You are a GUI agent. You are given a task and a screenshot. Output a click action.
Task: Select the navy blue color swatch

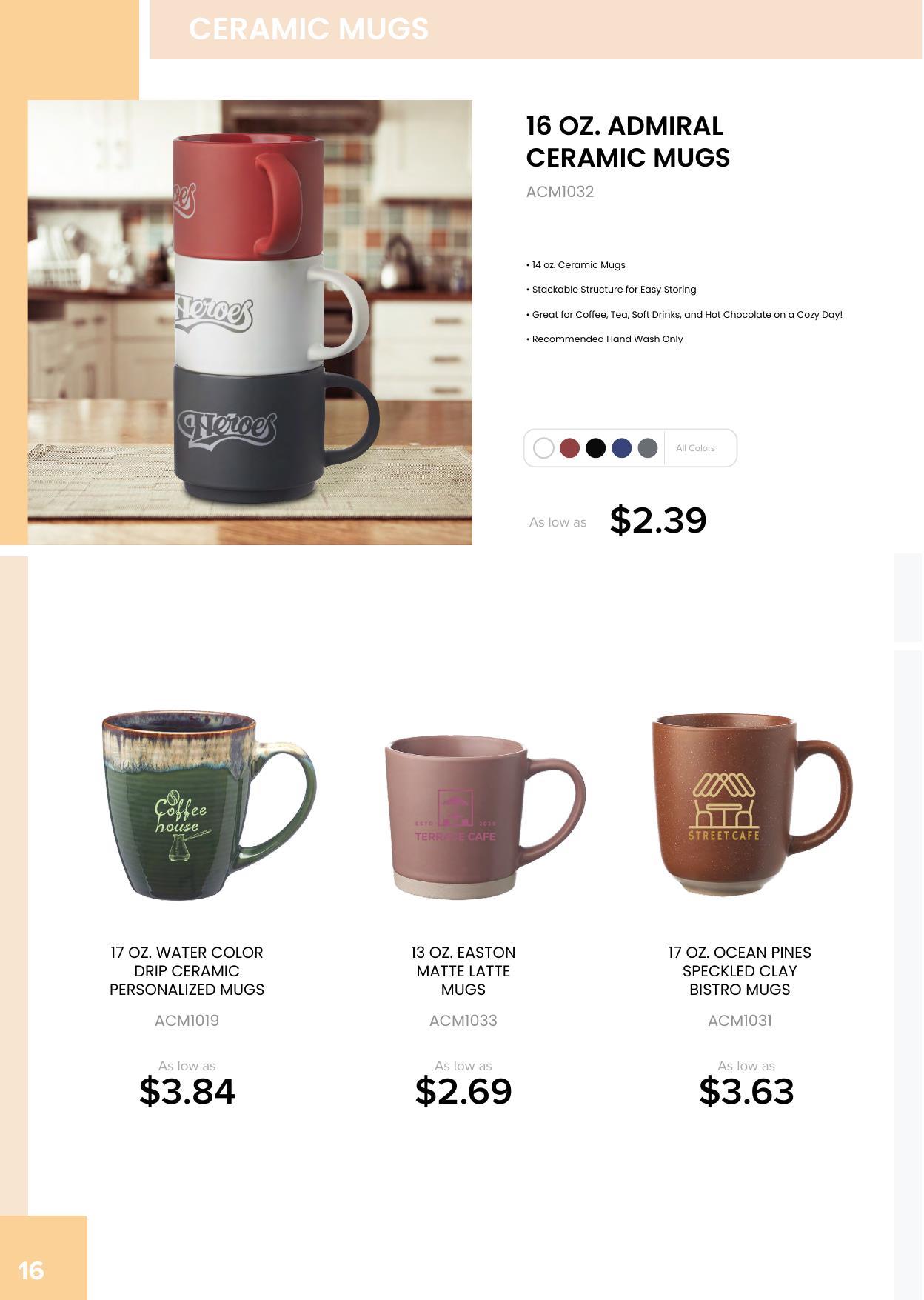(x=622, y=448)
